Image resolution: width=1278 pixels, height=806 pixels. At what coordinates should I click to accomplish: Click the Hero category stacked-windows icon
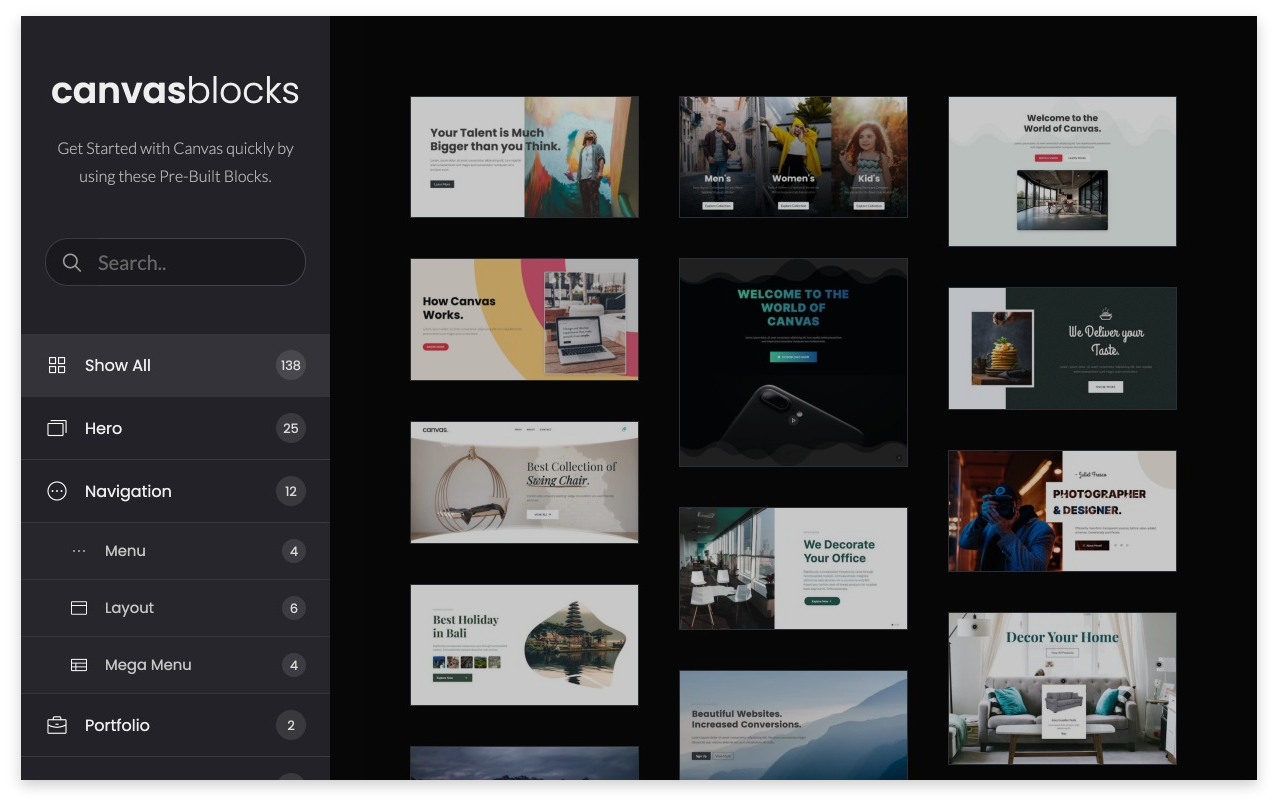[57, 428]
